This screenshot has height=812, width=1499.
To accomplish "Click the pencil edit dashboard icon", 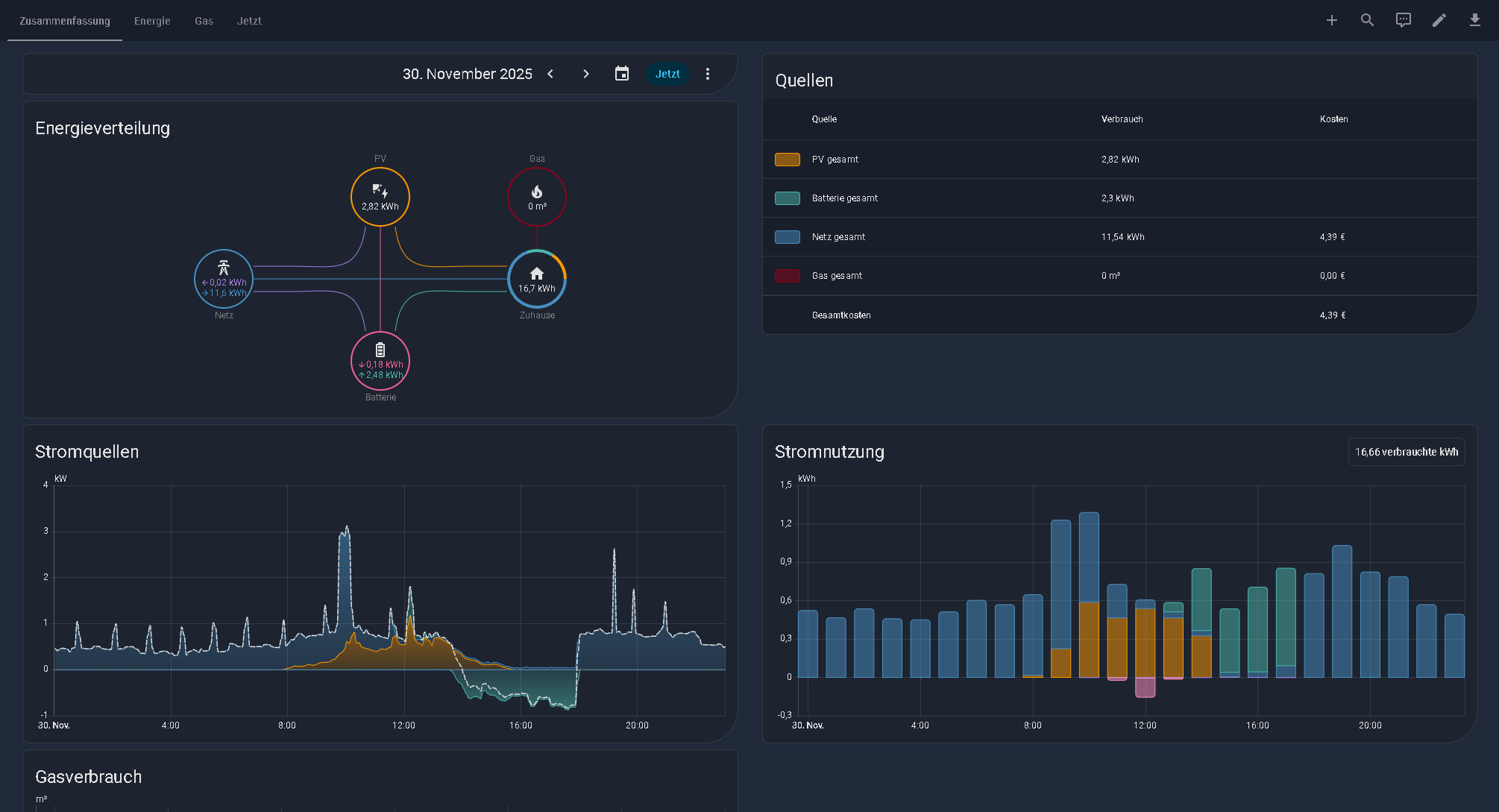I will click(x=1439, y=20).
